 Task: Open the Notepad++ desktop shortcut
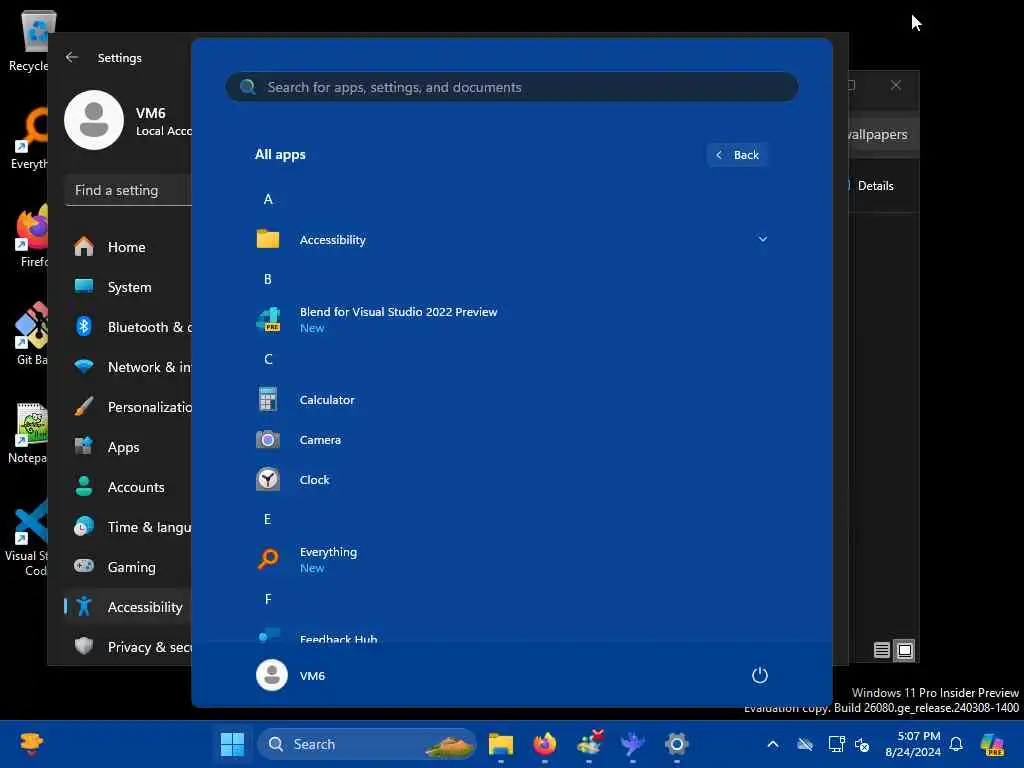pos(28,432)
